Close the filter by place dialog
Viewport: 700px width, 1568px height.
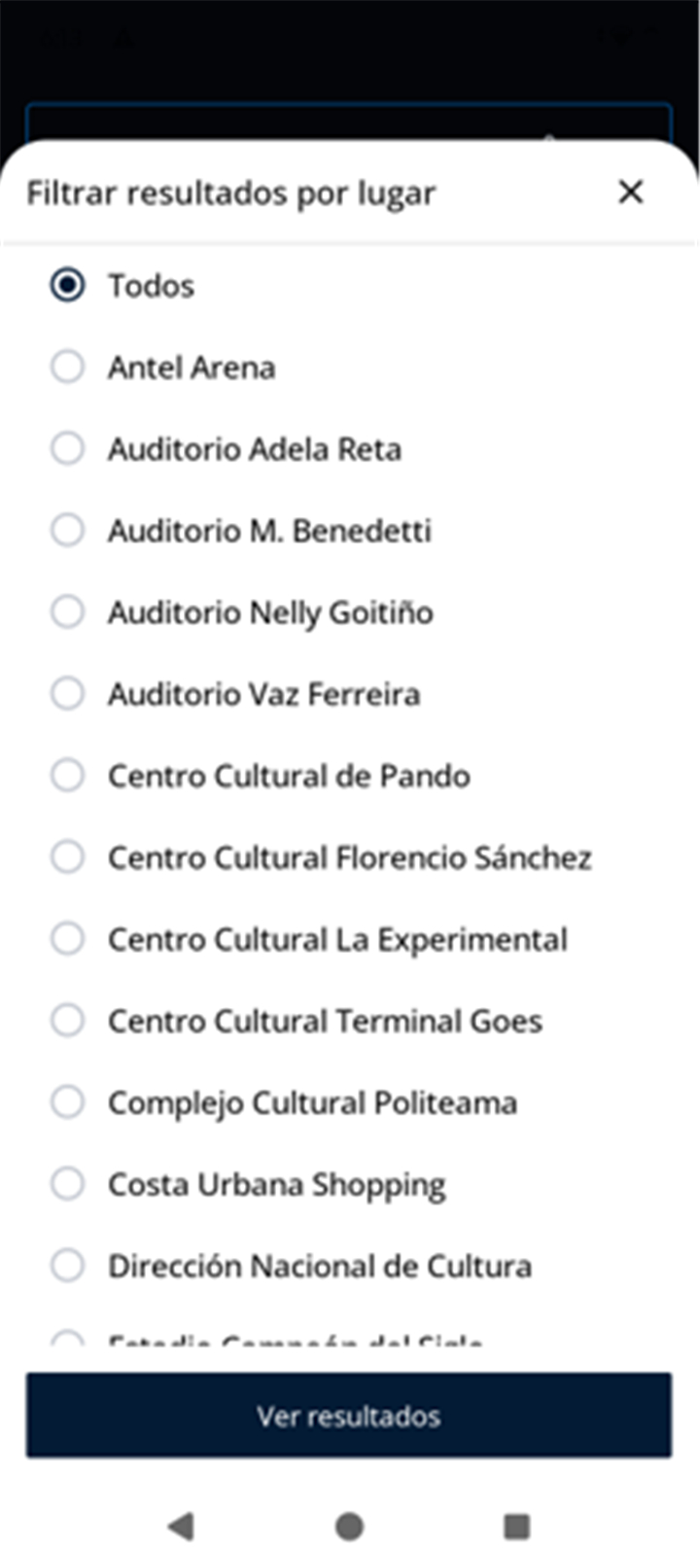click(631, 192)
